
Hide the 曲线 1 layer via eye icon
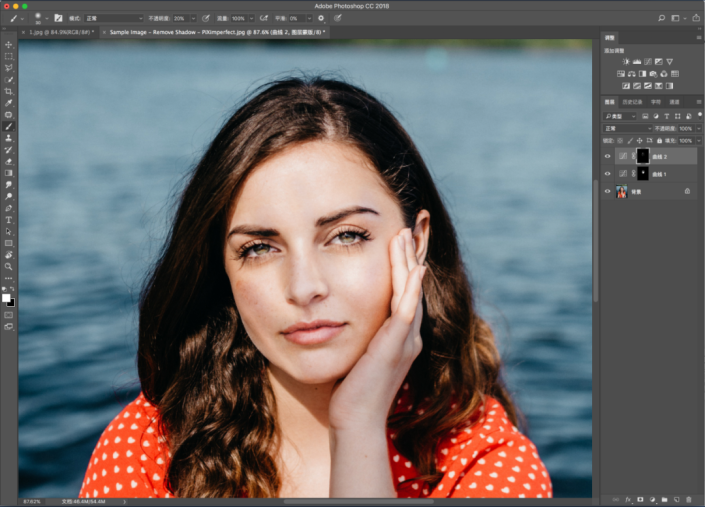608,174
